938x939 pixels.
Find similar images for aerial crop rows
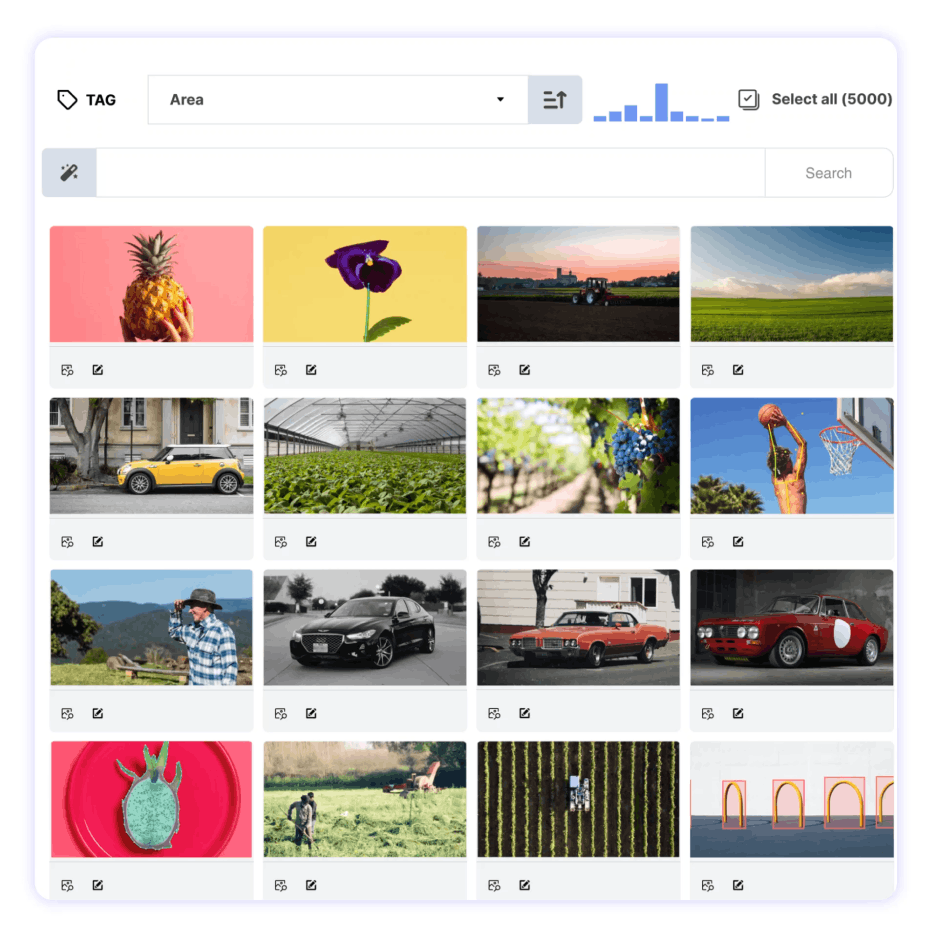point(494,885)
